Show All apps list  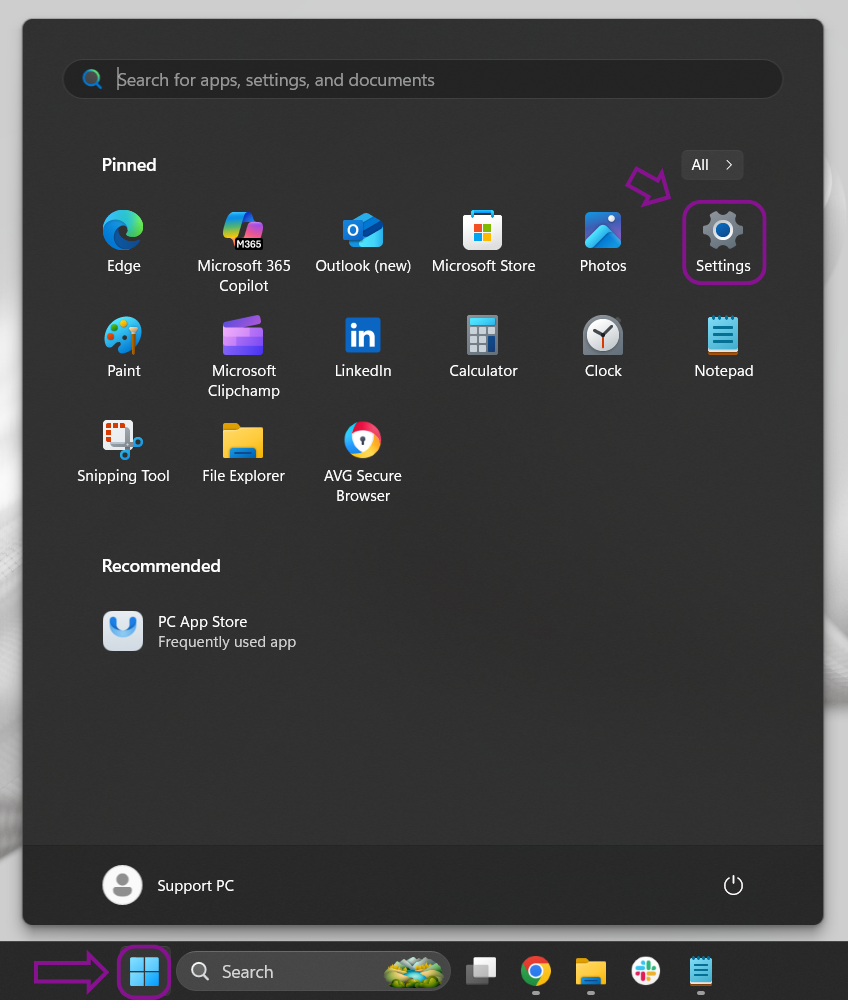(x=712, y=165)
